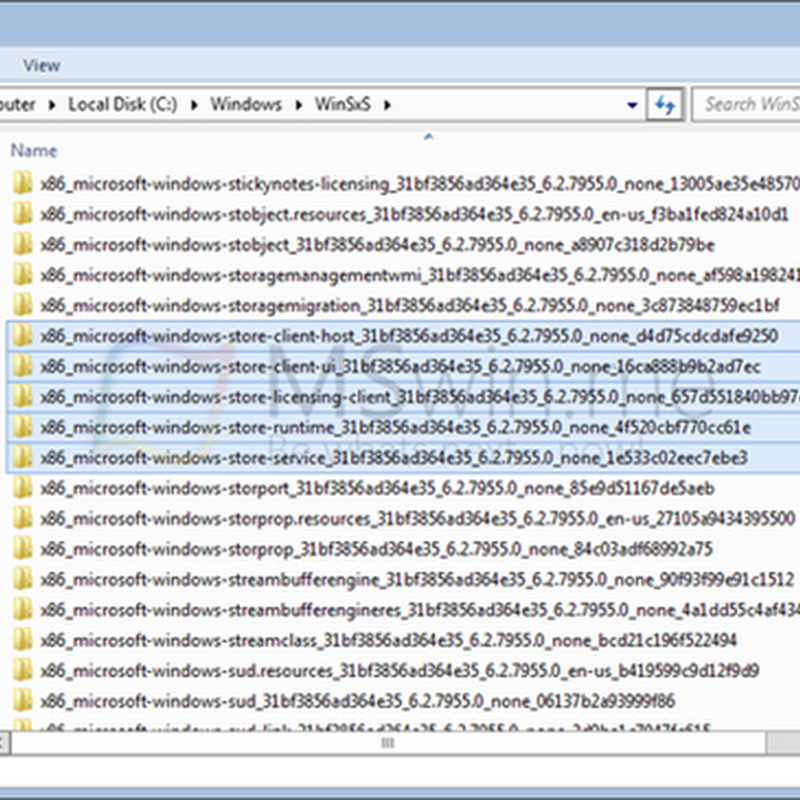Image resolution: width=800 pixels, height=800 pixels.
Task: Expand the arrow after Local Disk (C:)
Action: click(194, 105)
